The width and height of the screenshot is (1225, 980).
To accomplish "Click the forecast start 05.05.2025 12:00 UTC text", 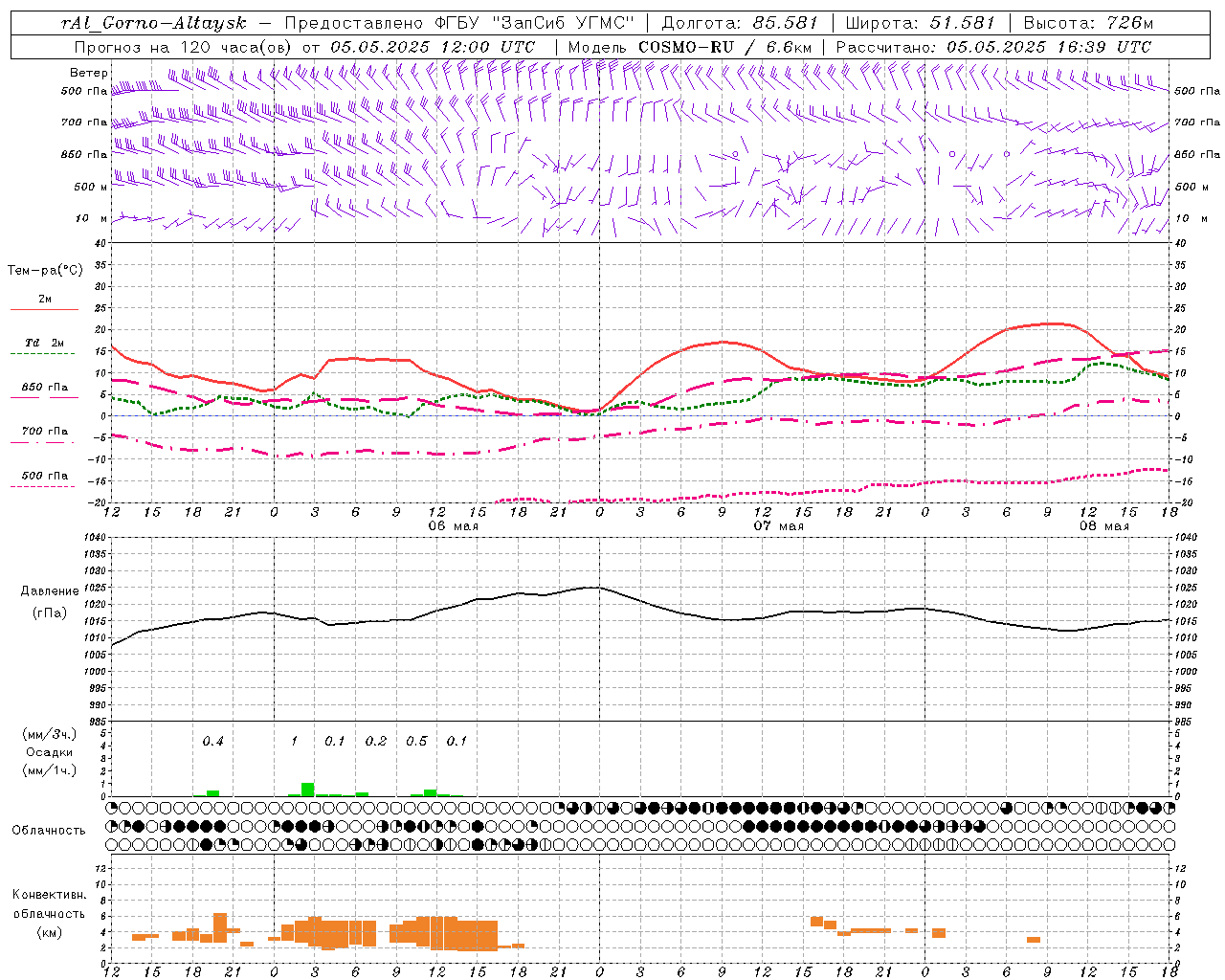I will tap(433, 47).
